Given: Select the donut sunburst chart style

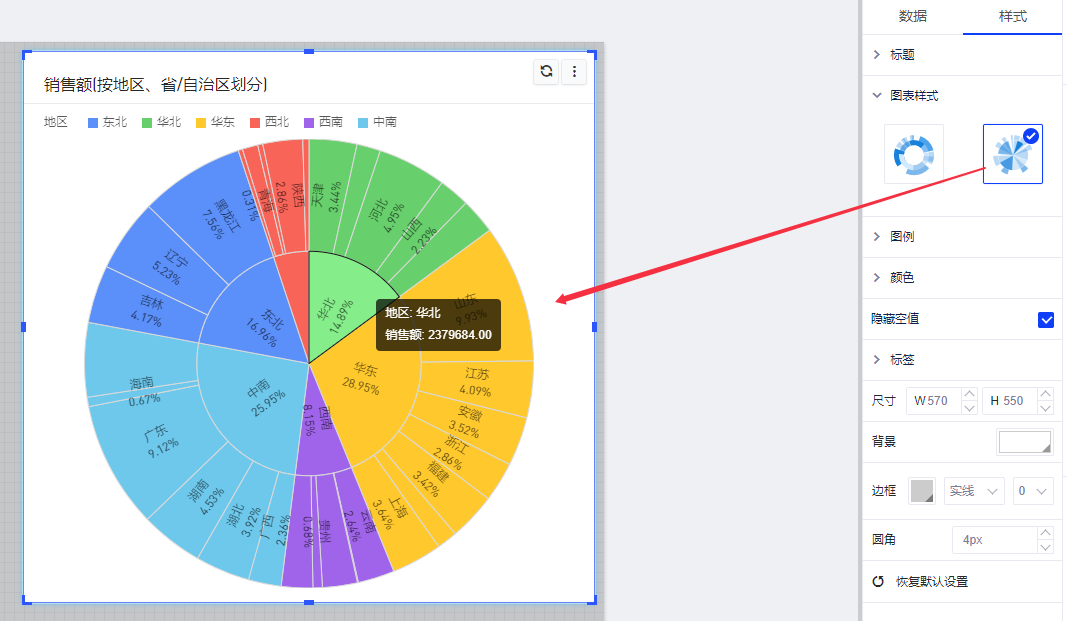Looking at the screenshot, I should coord(913,154).
